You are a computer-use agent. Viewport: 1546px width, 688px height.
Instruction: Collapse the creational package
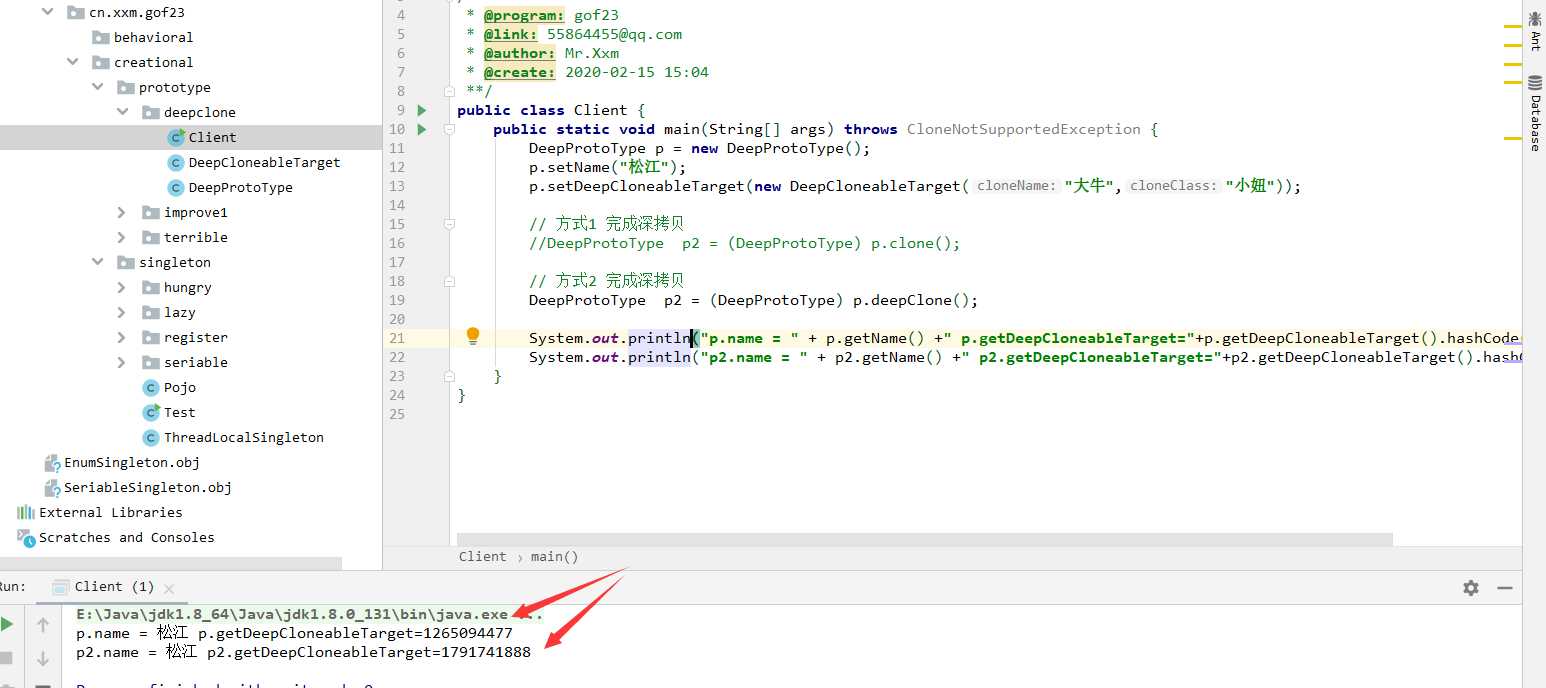[x=72, y=62]
